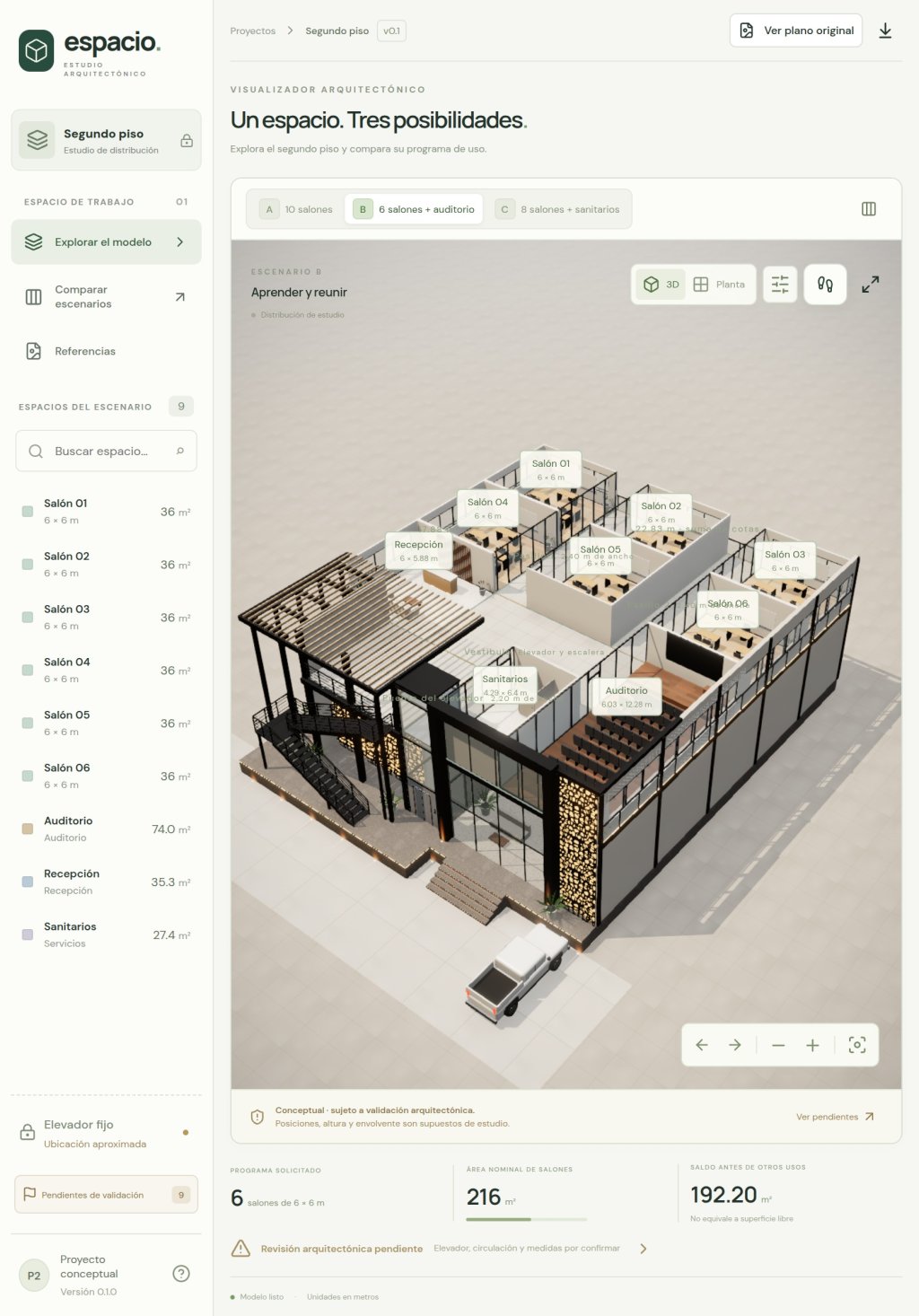Click the Salón 01 label in the model
Screen dimensions: 919x1316
click(551, 469)
